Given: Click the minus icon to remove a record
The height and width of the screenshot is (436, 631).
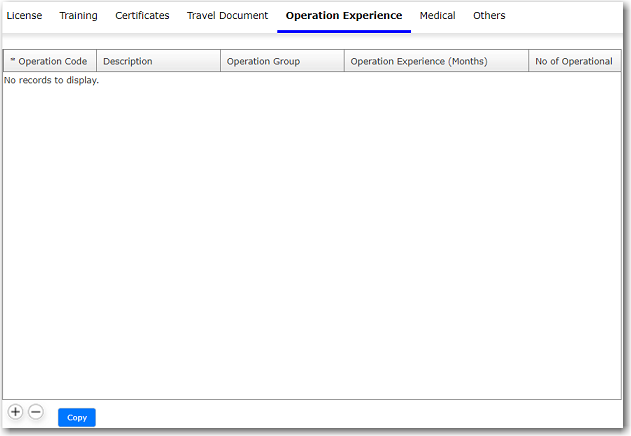Looking at the screenshot, I should coord(36,412).
